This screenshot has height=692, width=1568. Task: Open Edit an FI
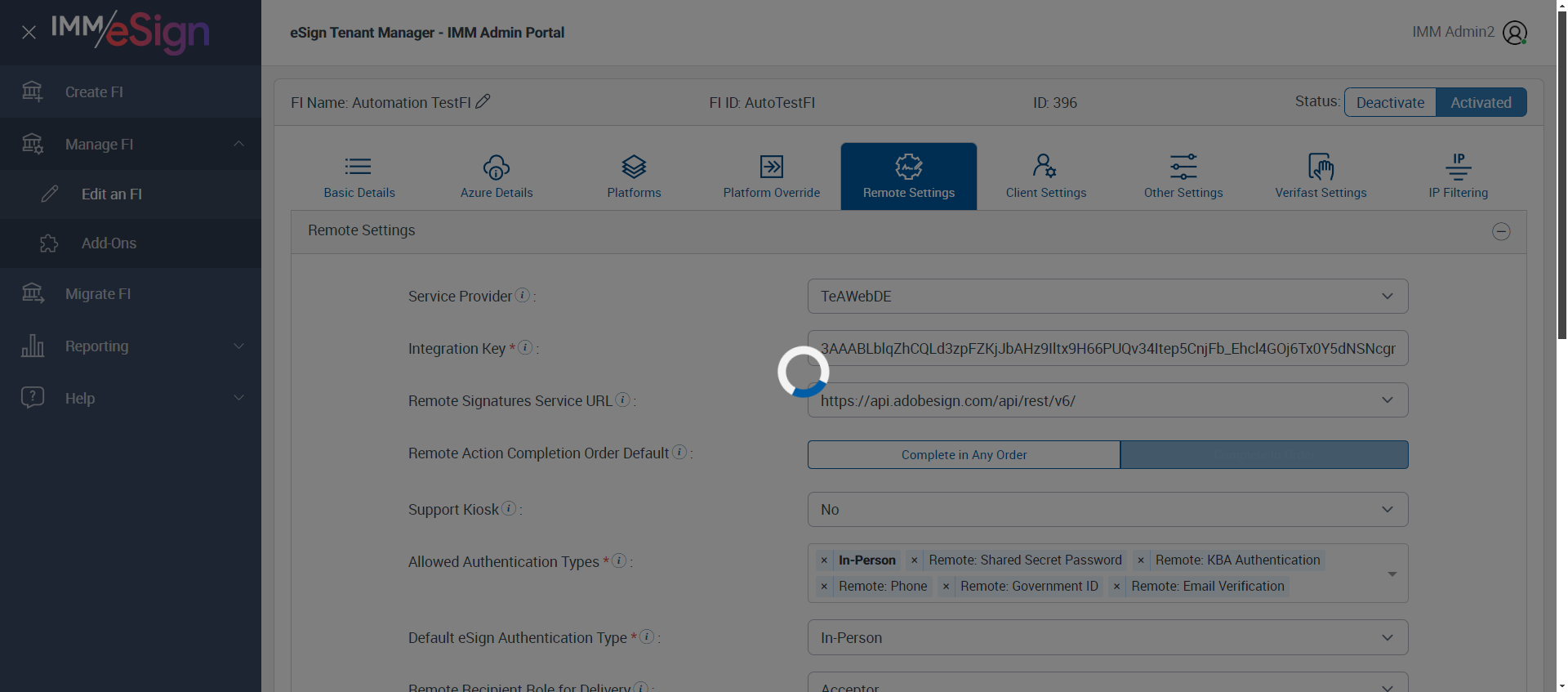coord(131,194)
